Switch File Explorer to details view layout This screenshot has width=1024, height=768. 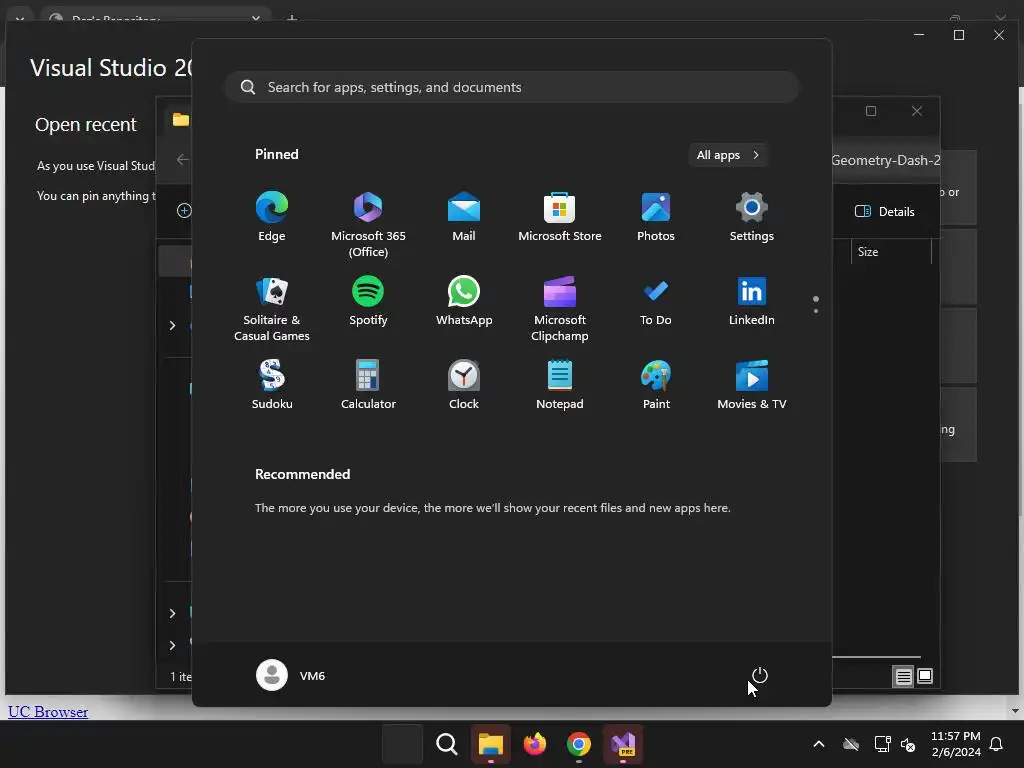point(903,677)
